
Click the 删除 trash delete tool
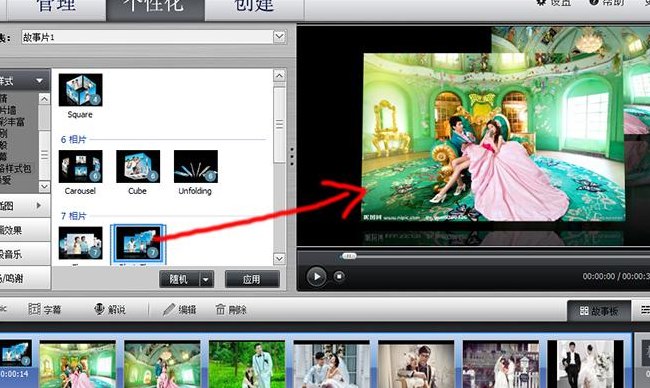coord(221,309)
